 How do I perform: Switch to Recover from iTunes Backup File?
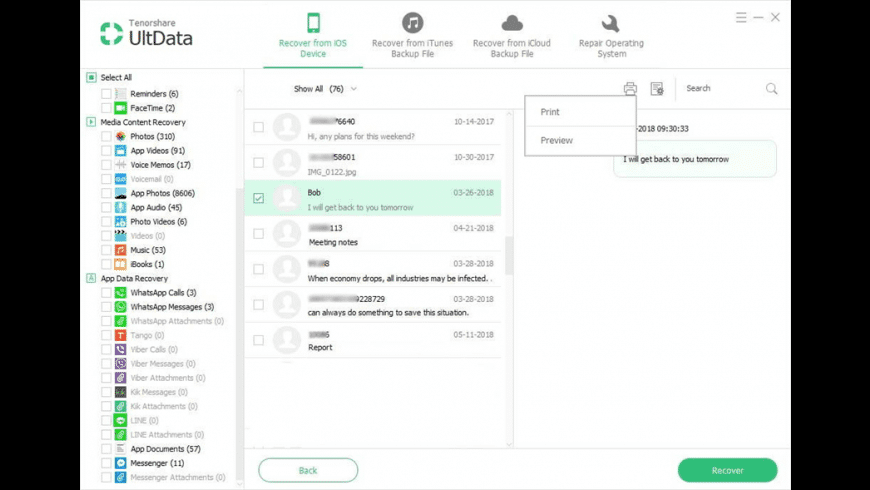click(x=412, y=36)
